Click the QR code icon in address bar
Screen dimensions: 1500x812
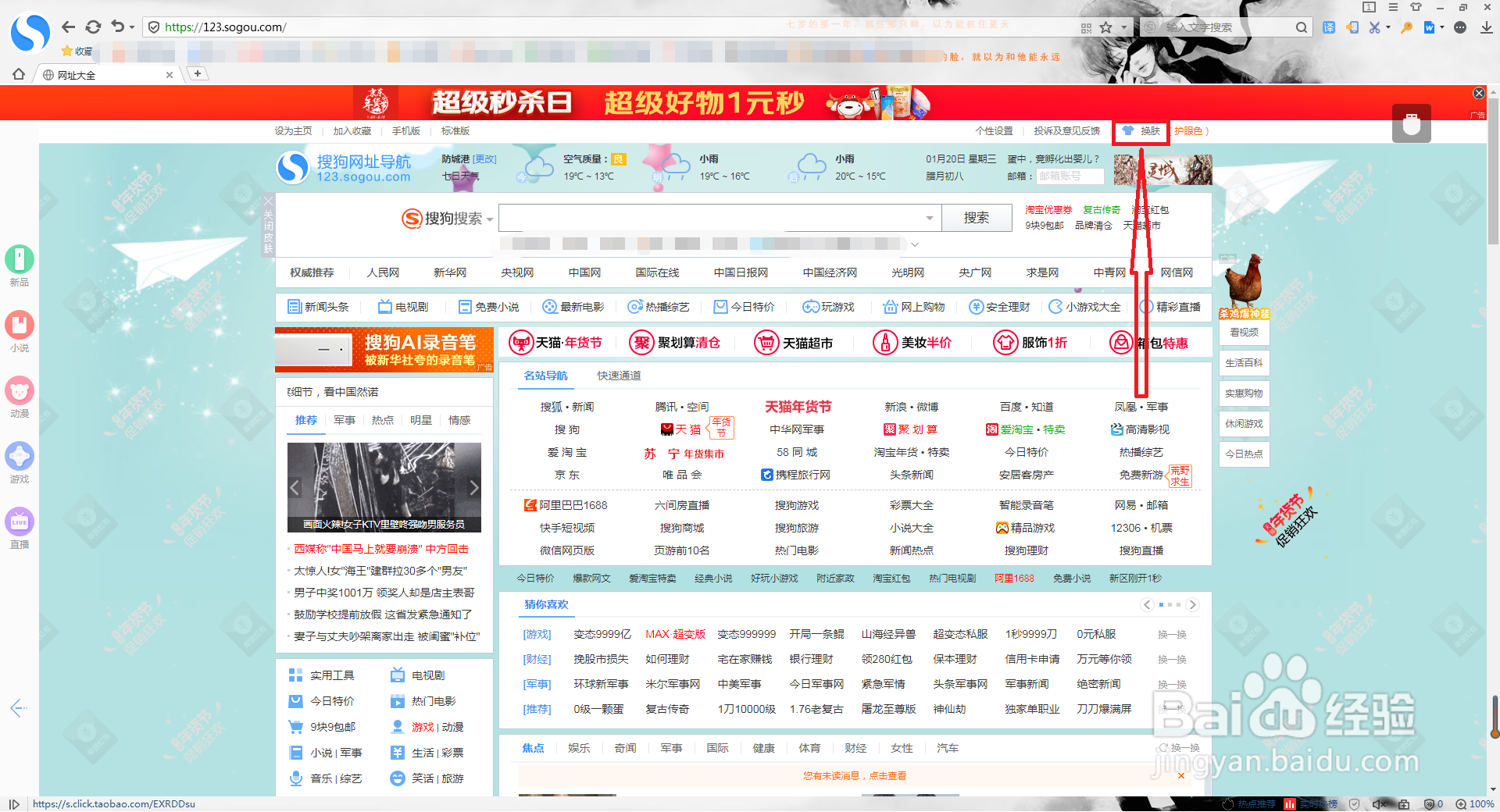coord(1086,27)
